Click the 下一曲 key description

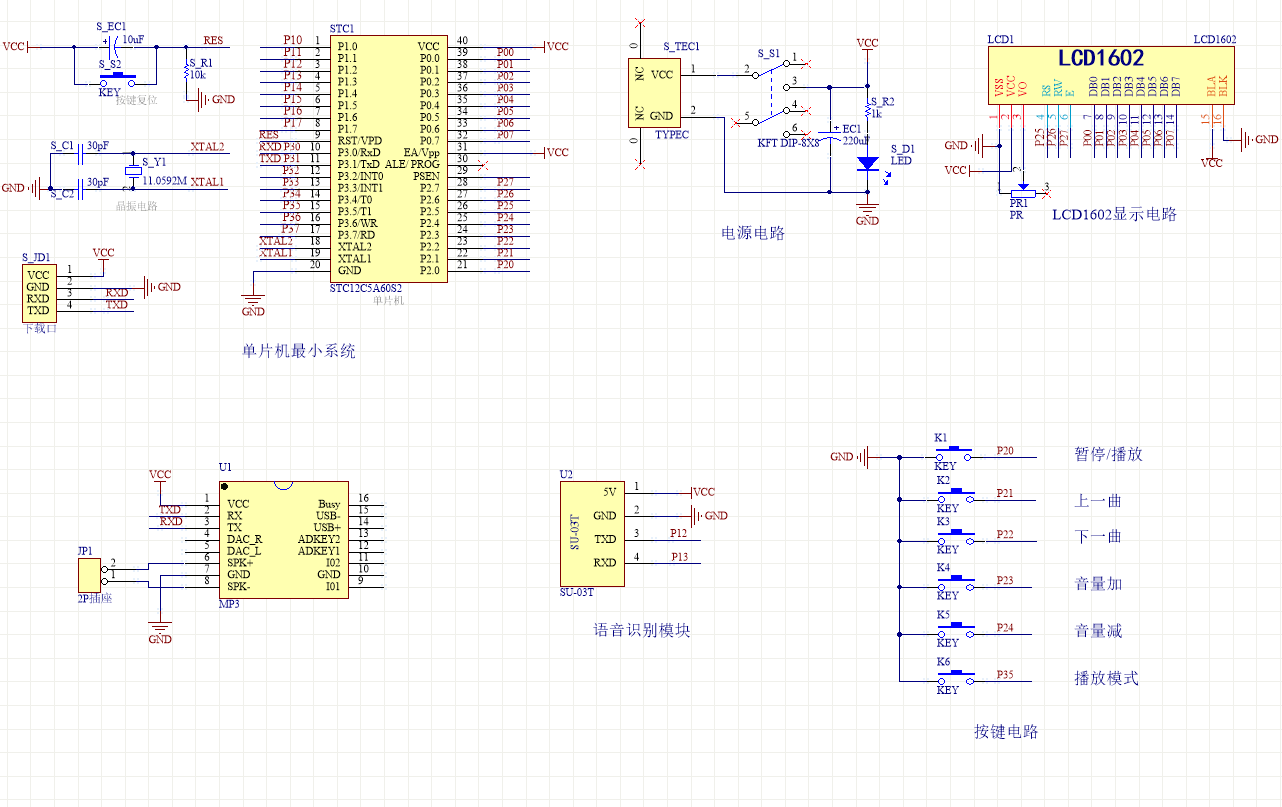tap(1098, 536)
